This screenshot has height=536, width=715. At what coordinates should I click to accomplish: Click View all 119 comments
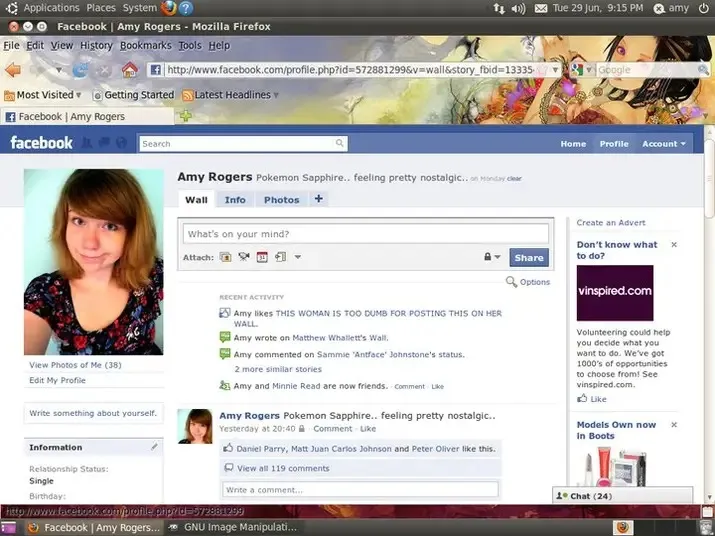[283, 468]
